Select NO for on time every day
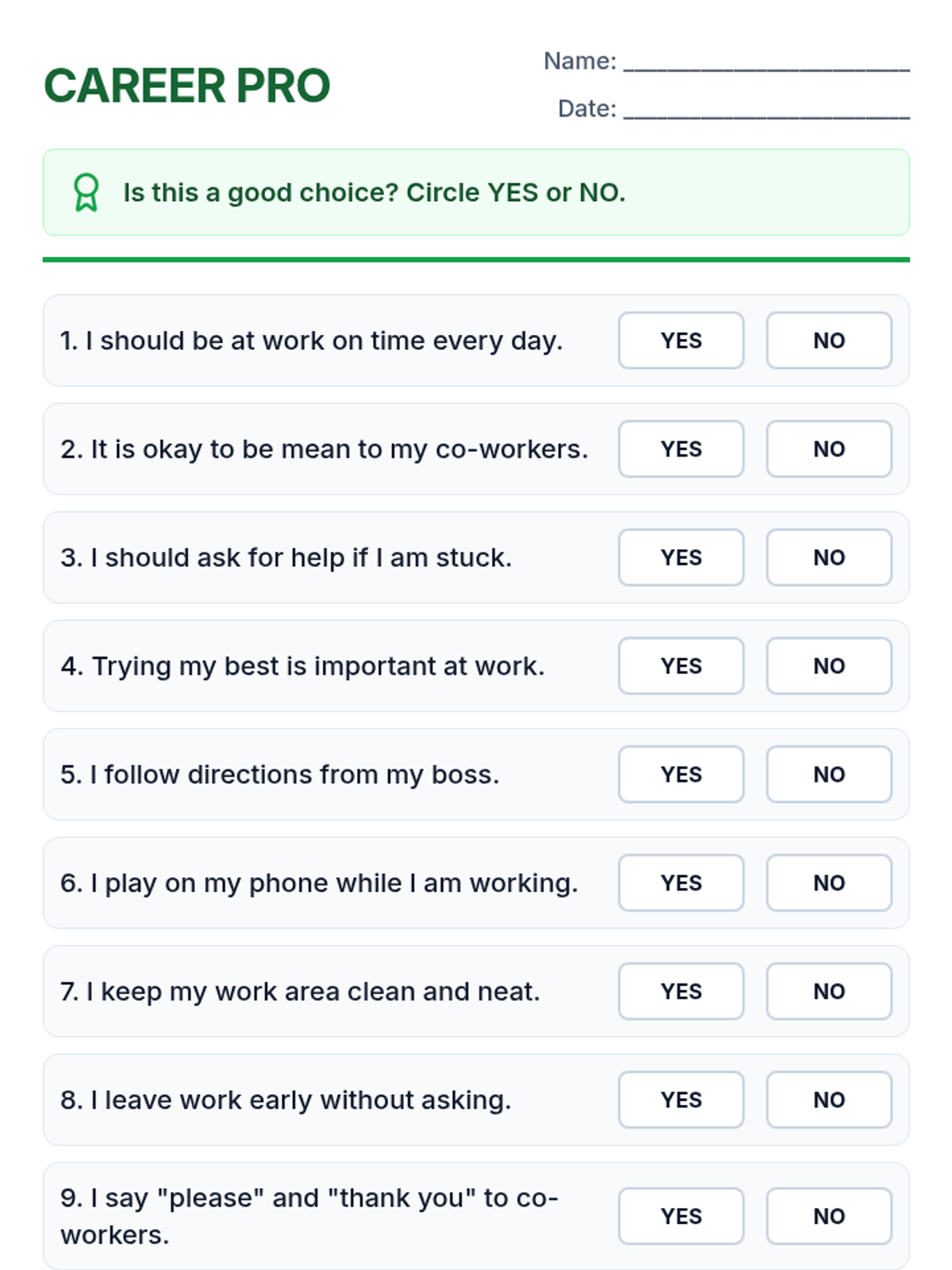952x1270 pixels. 828,341
